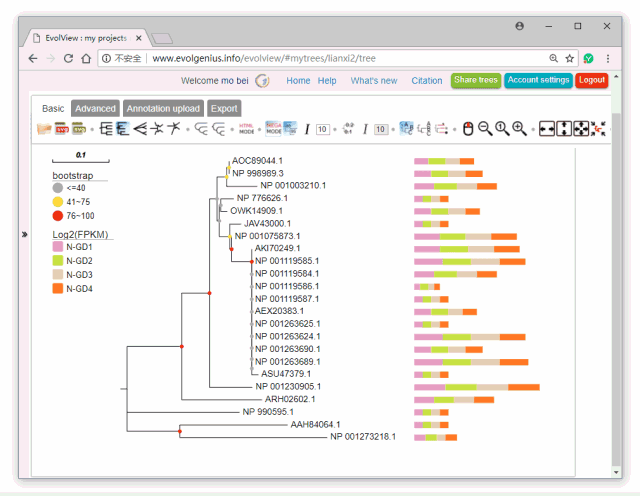Go to the browser home page
This screenshot has height=496, width=640.
coord(86,58)
